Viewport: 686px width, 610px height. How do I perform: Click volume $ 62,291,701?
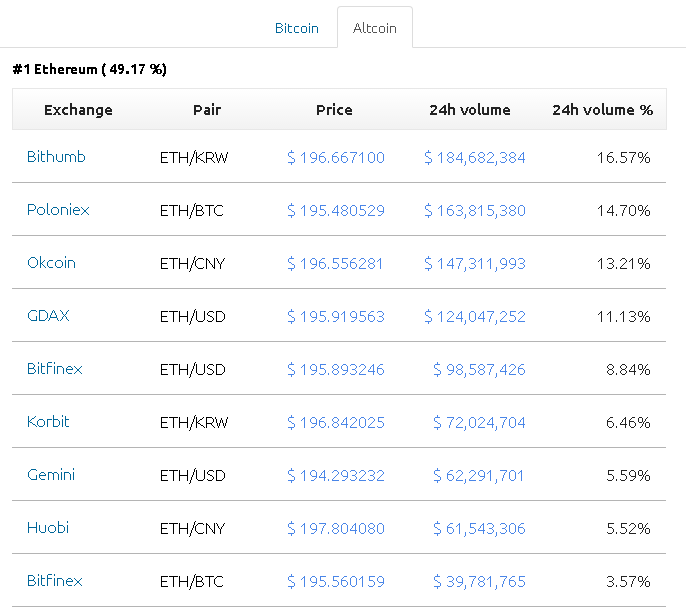(479, 475)
